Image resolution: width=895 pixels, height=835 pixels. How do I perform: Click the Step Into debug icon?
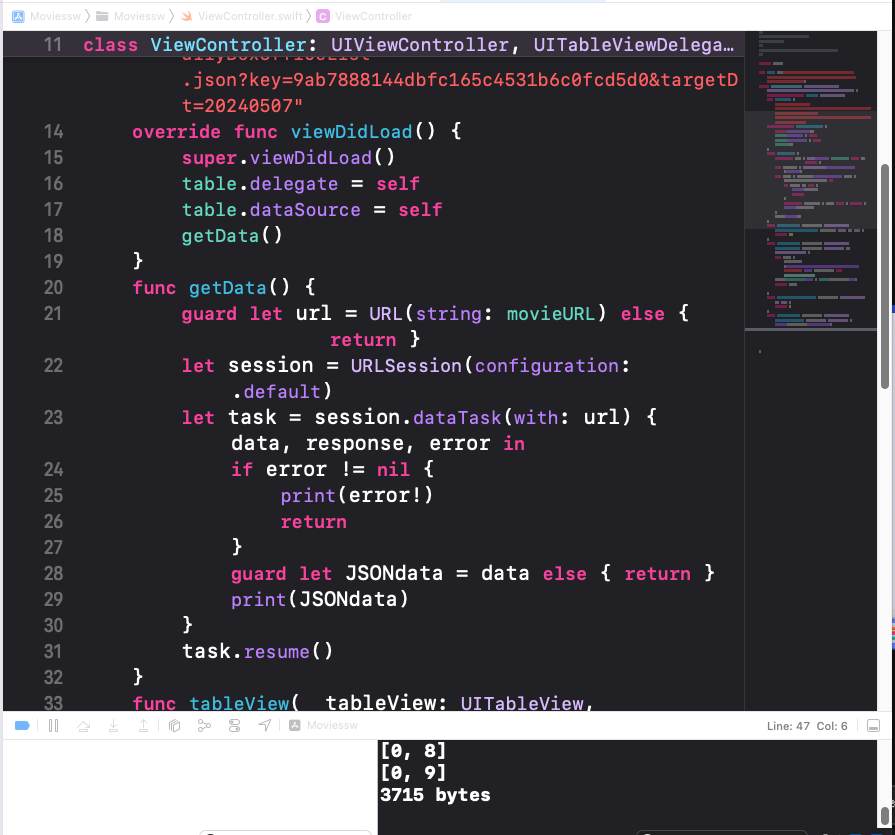[x=114, y=725]
